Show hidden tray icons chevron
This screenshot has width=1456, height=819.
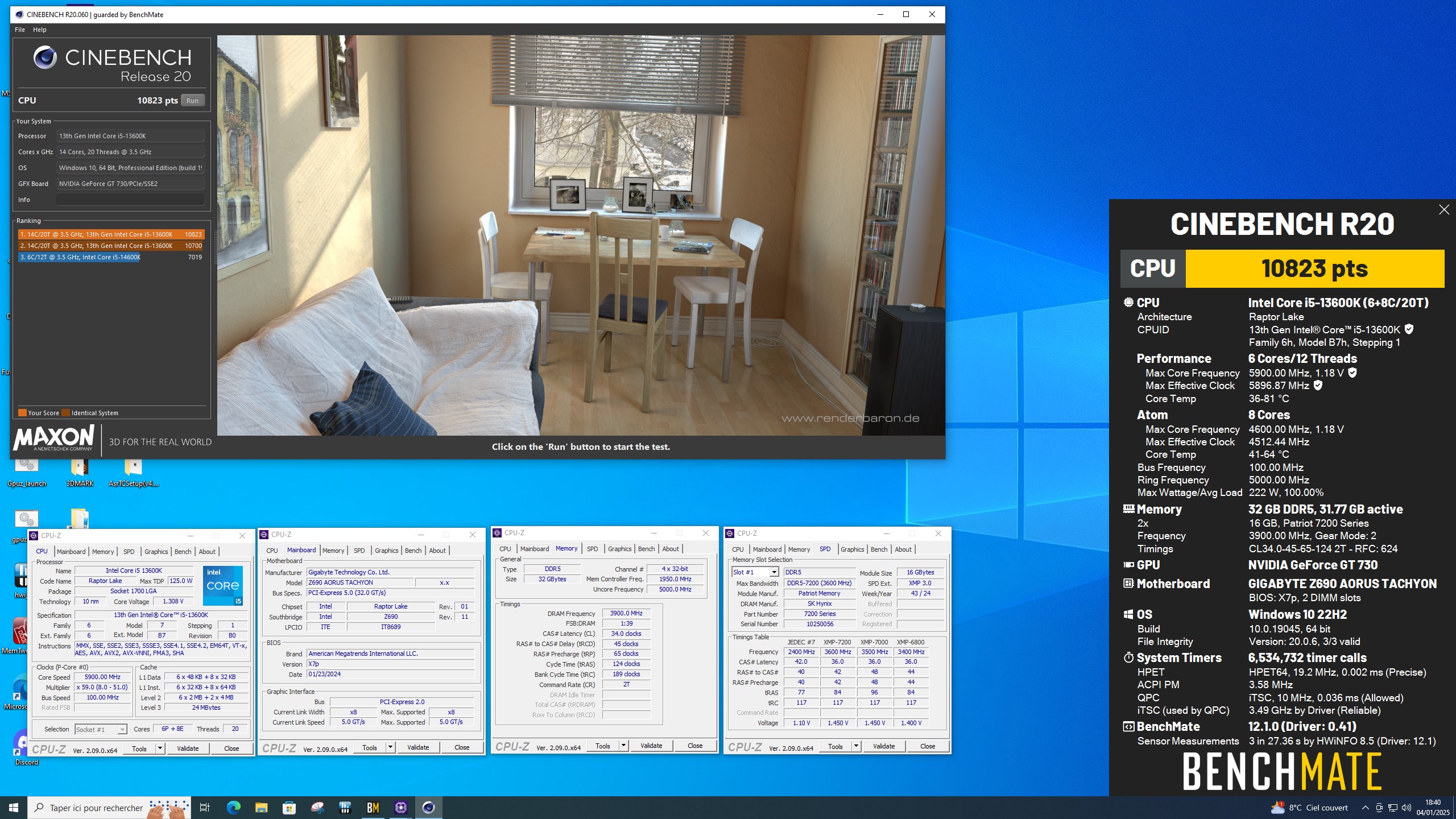click(1365, 808)
